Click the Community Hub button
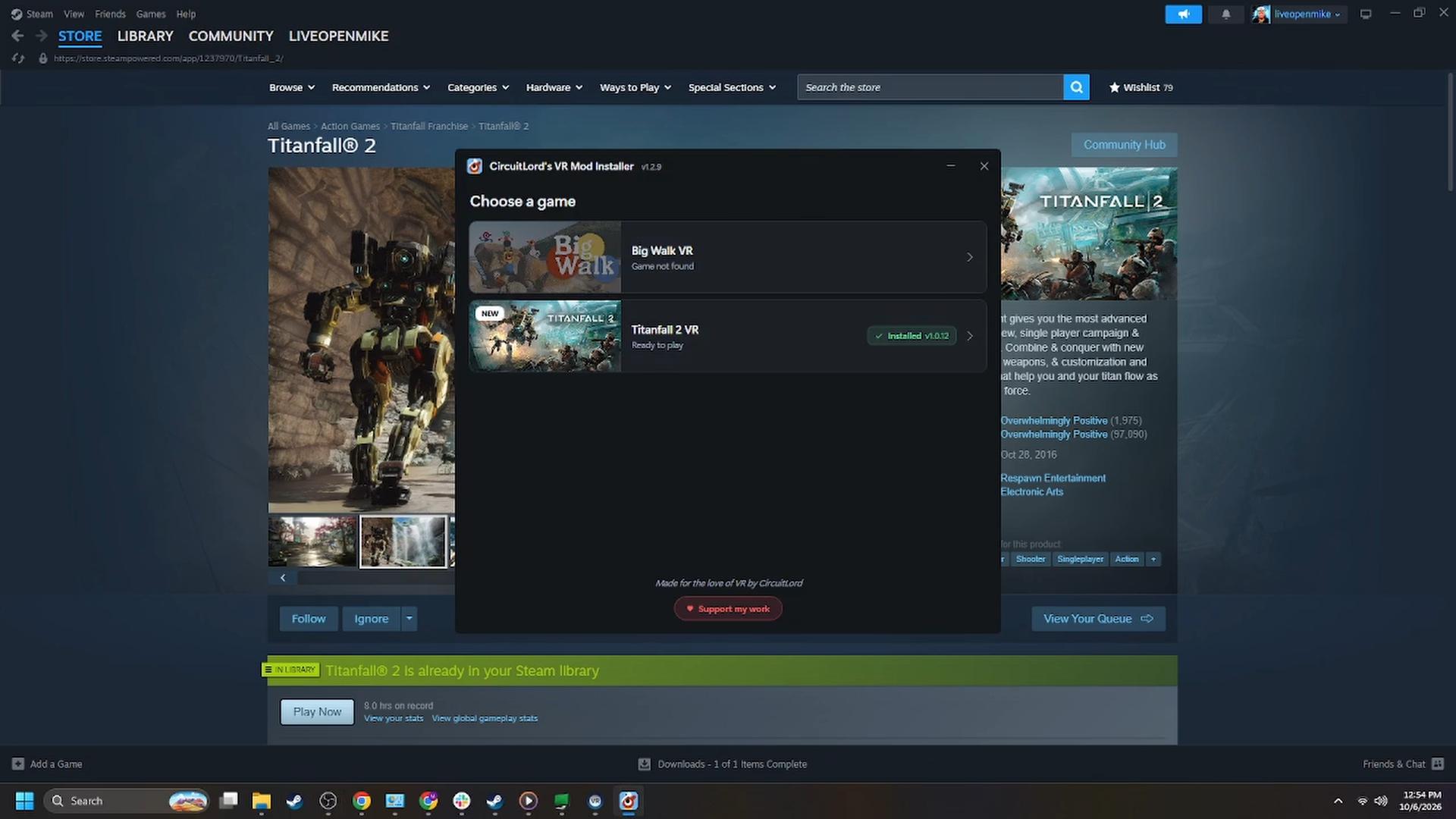The height and width of the screenshot is (819, 1456). pyautogui.click(x=1124, y=145)
